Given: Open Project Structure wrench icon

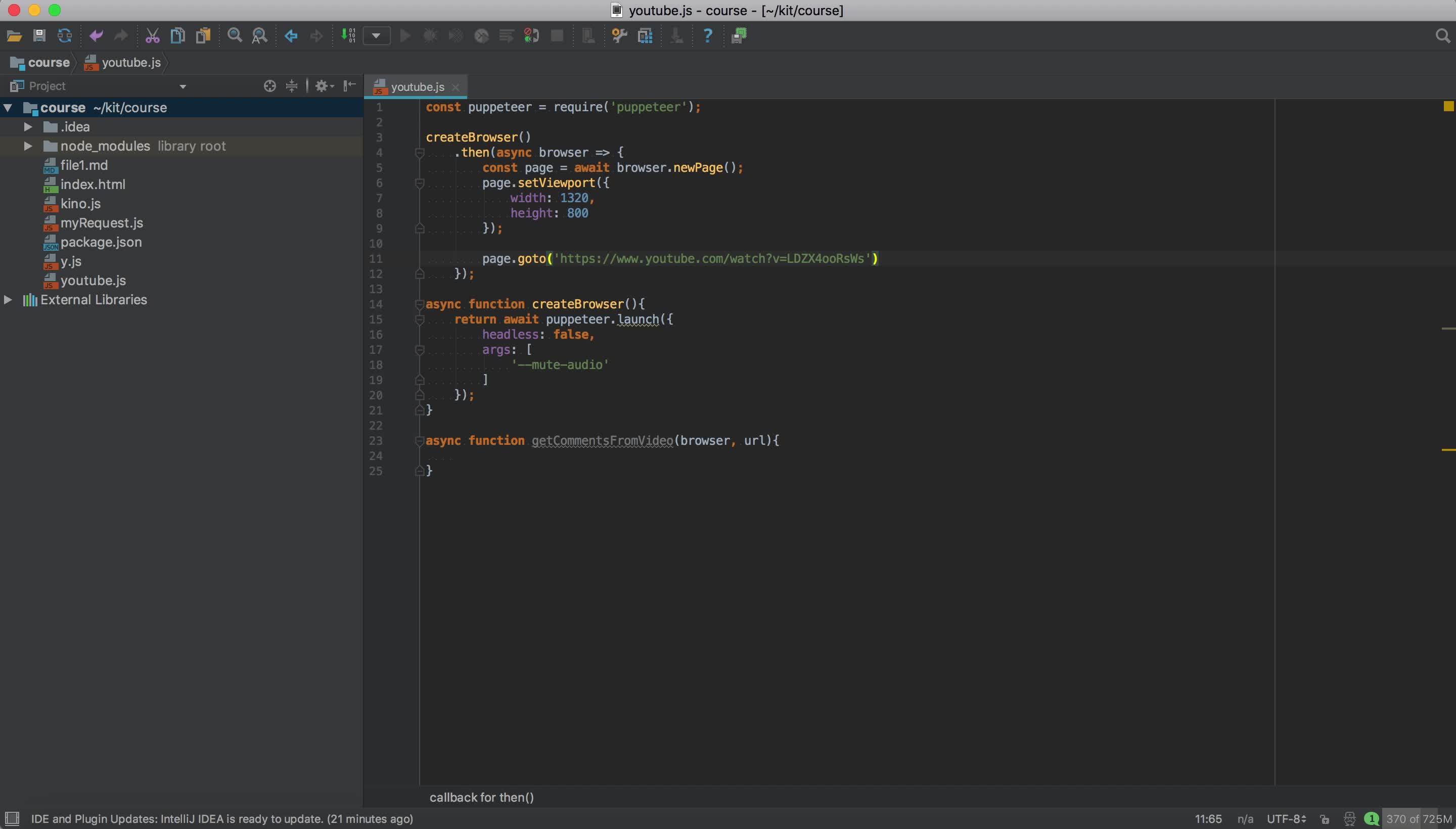Looking at the screenshot, I should coord(619,36).
